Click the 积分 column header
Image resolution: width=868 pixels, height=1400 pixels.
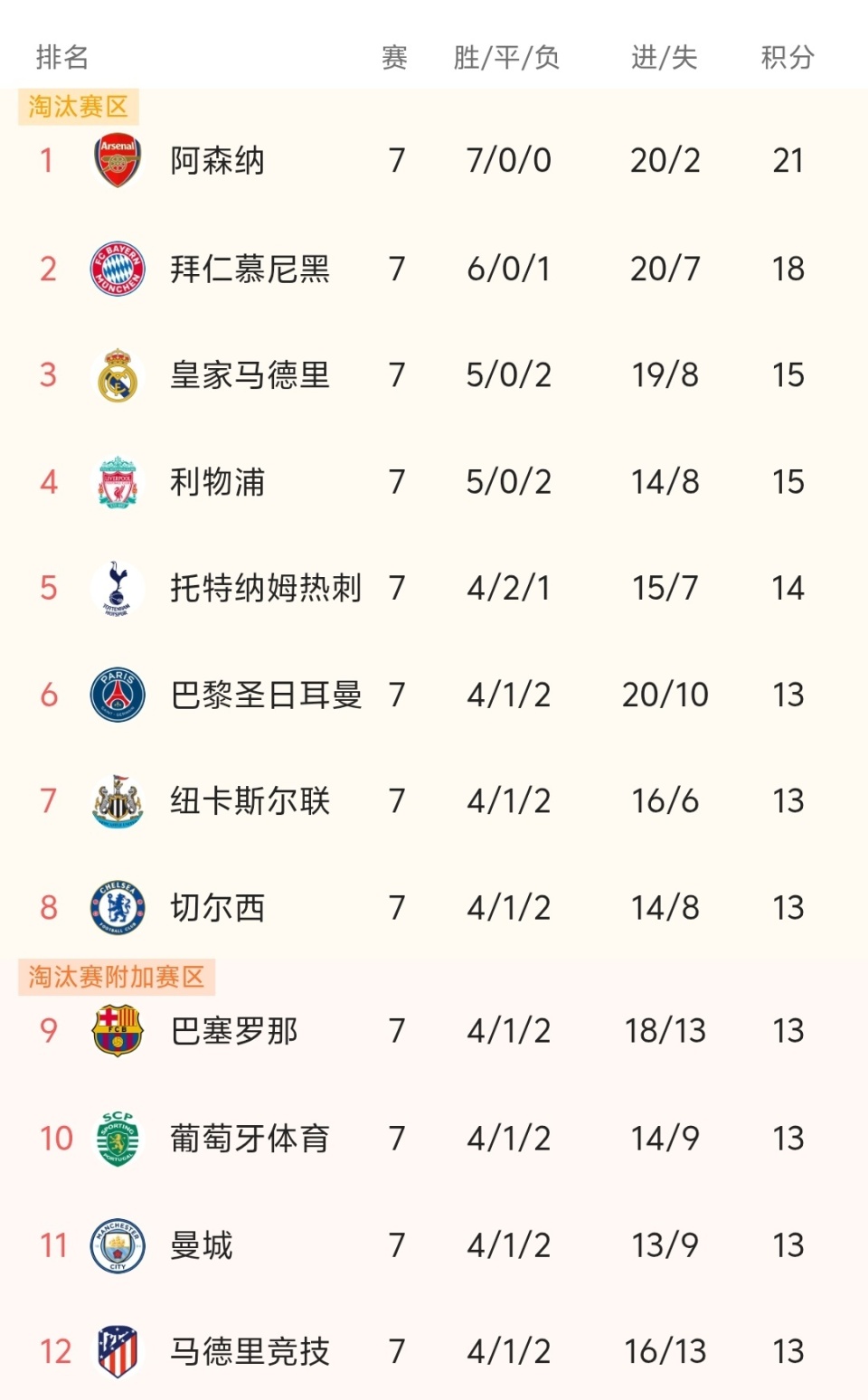788,58
